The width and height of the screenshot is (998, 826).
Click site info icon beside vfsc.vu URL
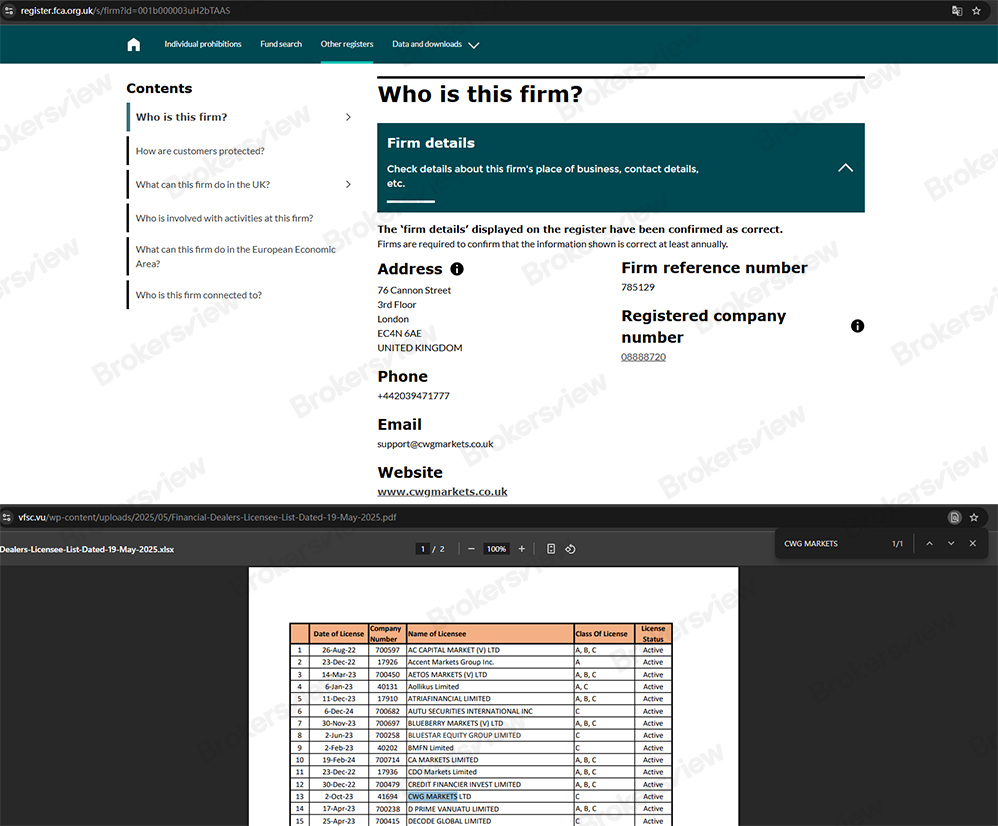(7, 517)
